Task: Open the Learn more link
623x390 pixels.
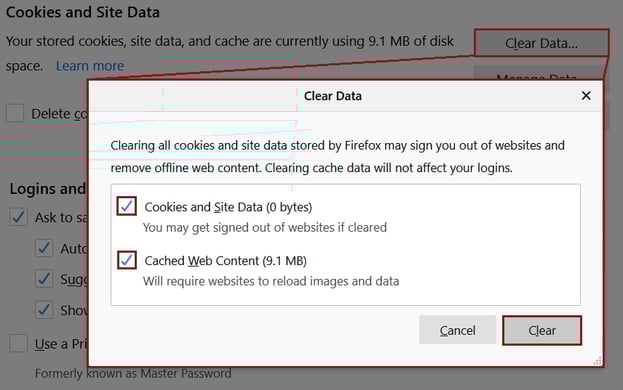Action: click(x=90, y=66)
